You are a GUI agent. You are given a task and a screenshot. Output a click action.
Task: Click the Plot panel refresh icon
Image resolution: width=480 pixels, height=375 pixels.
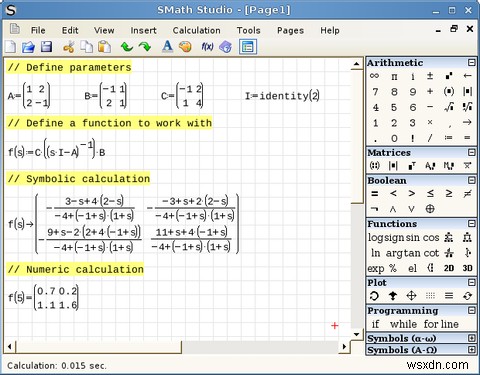click(x=467, y=296)
